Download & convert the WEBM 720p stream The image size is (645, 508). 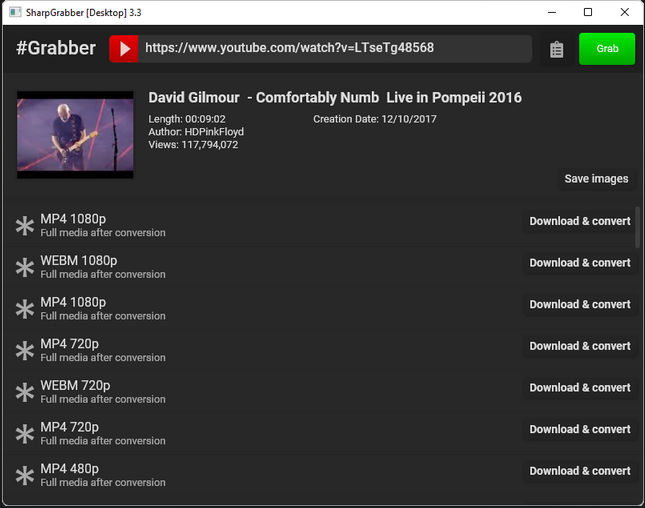(580, 387)
